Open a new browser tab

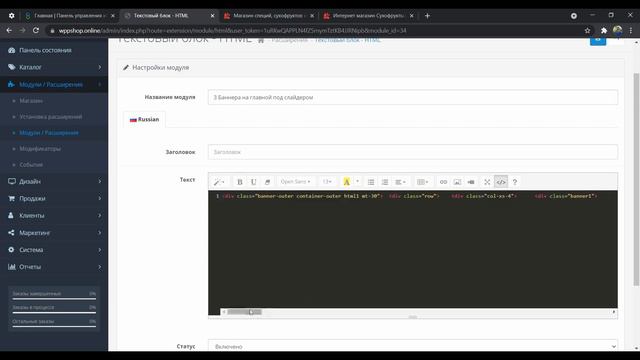(427, 16)
